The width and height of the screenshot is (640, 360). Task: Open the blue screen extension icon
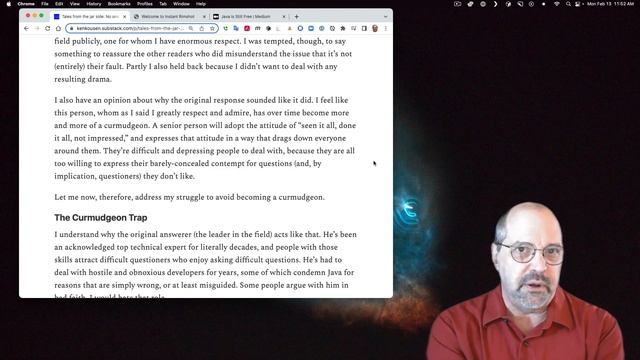pos(311,29)
